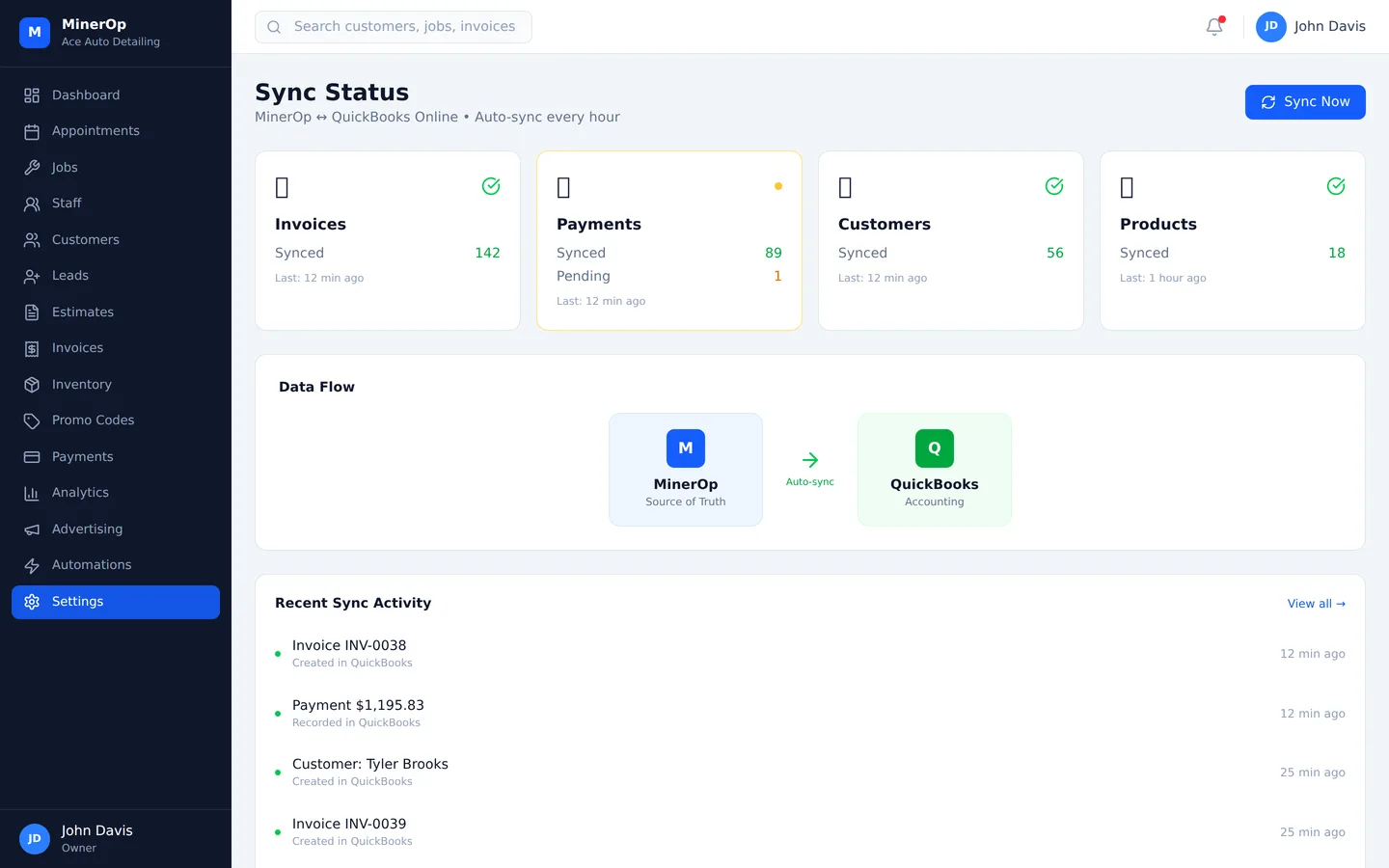Screen dimensions: 1389x868
Task: Click the Jobs wrench icon
Action: (x=32, y=168)
